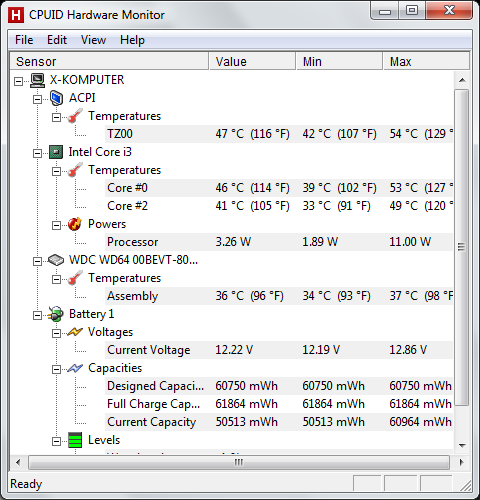The width and height of the screenshot is (480, 500).
Task: Collapse the Powers branch
Action: pyautogui.click(x=57, y=225)
